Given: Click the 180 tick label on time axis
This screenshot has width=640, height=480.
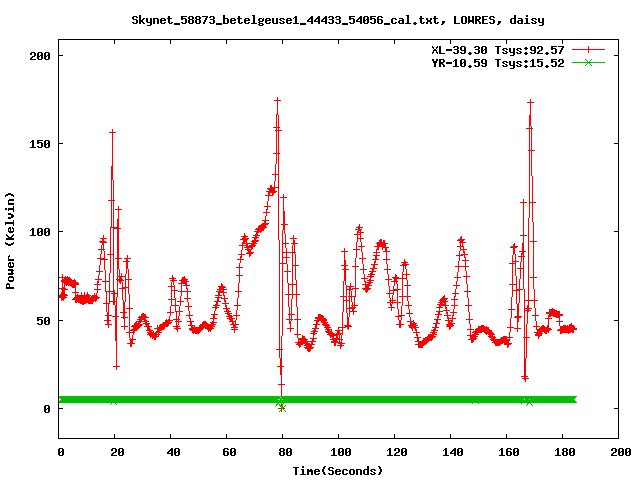Looking at the screenshot, I should click(x=564, y=452).
